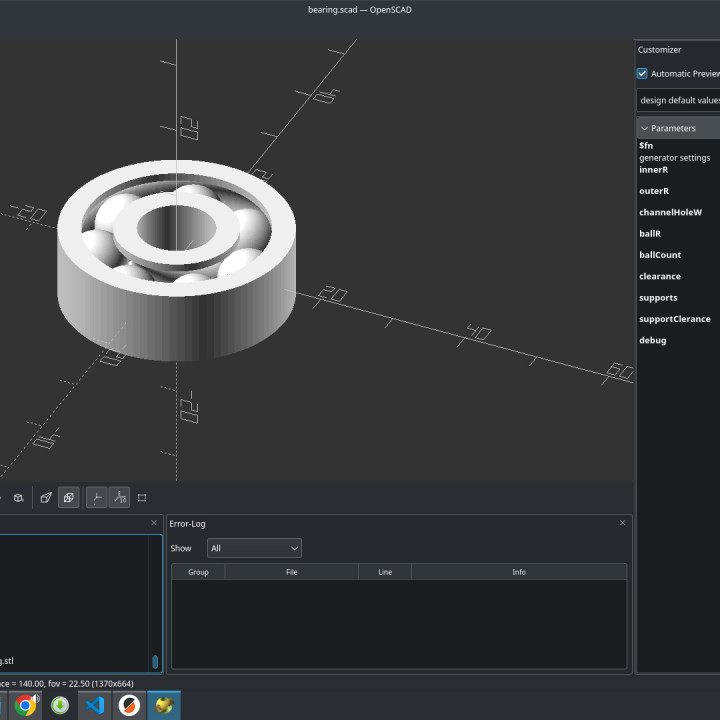Click the ballCount parameter label
Image resolution: width=720 pixels, height=720 pixels.
click(x=660, y=255)
